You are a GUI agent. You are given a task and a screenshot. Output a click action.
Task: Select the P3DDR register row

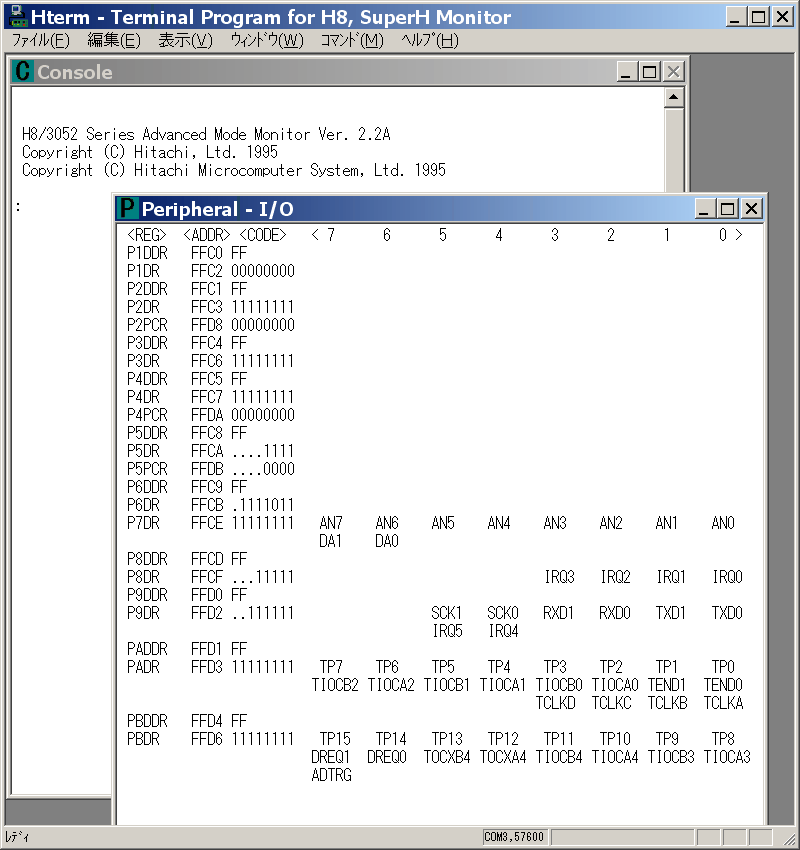coord(187,343)
